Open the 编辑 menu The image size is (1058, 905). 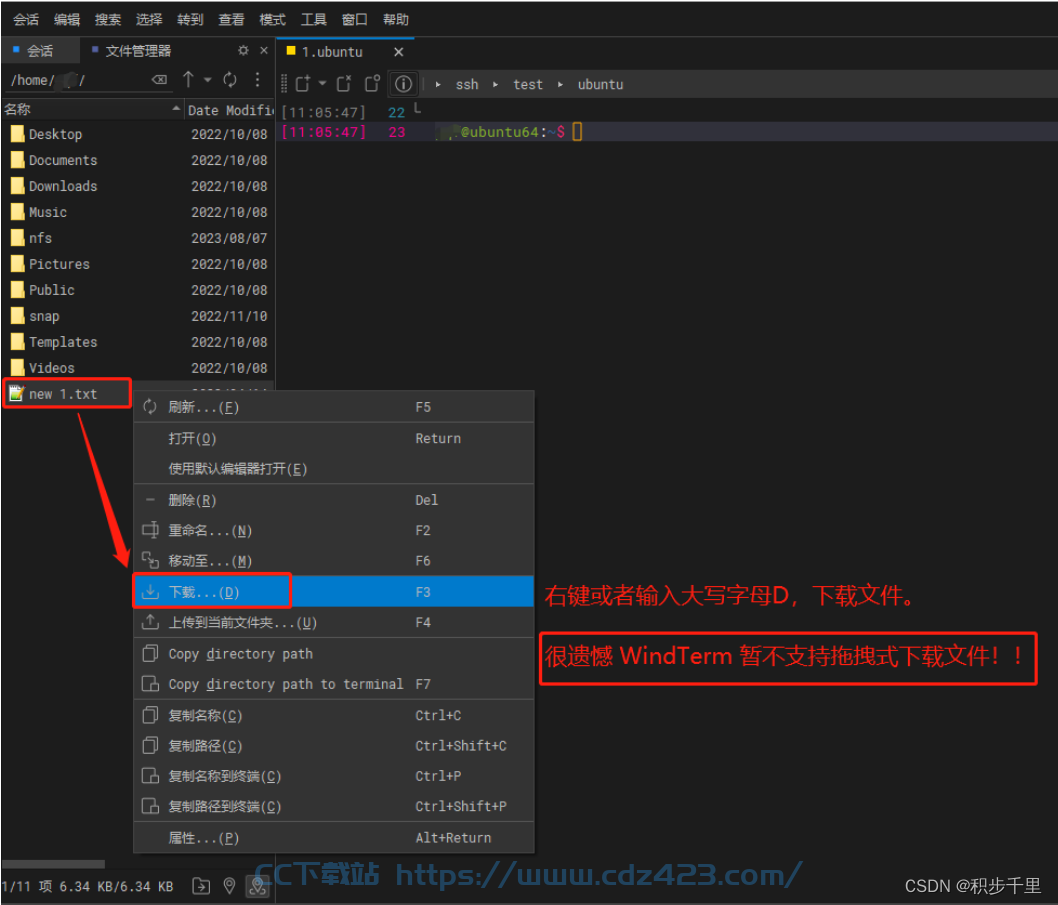click(67, 20)
